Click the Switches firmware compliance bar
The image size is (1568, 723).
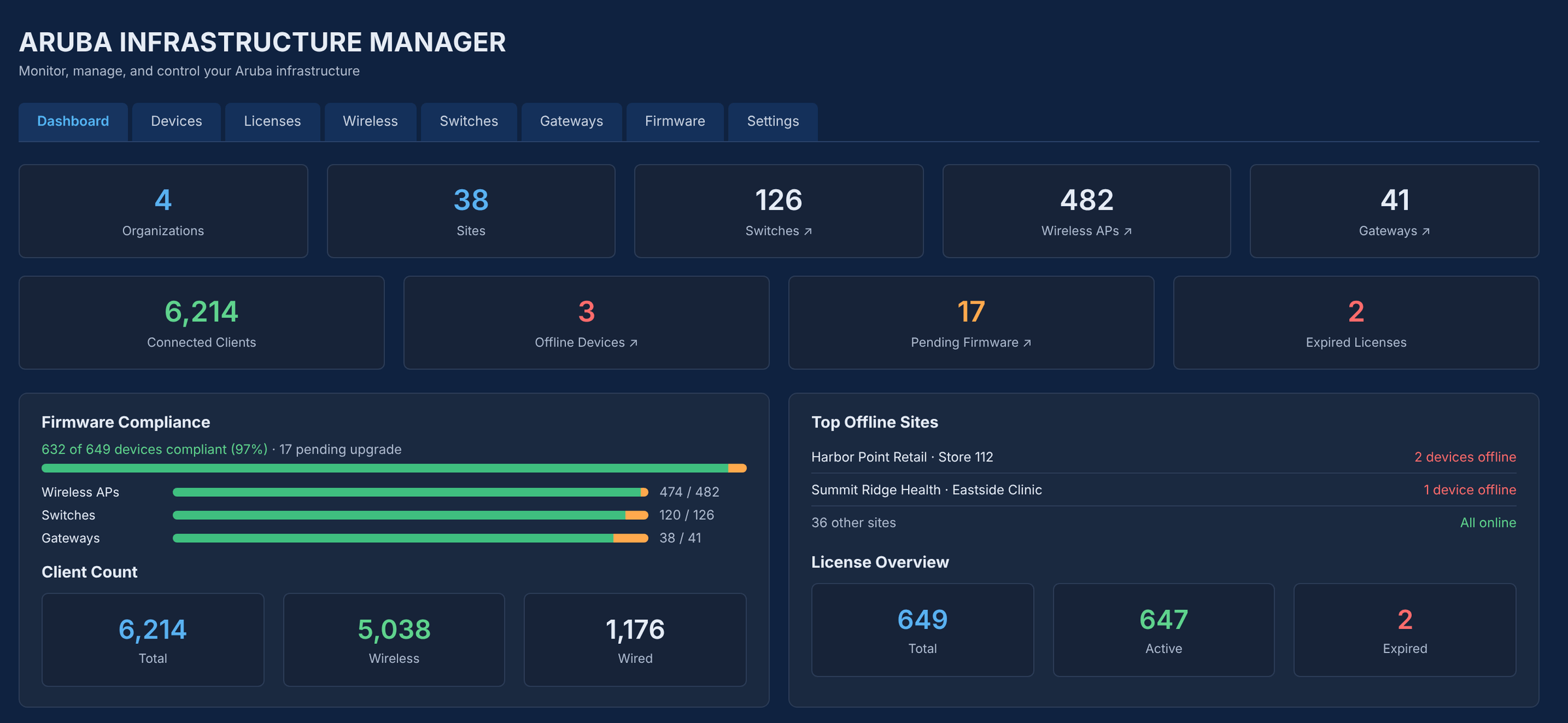[x=410, y=515]
